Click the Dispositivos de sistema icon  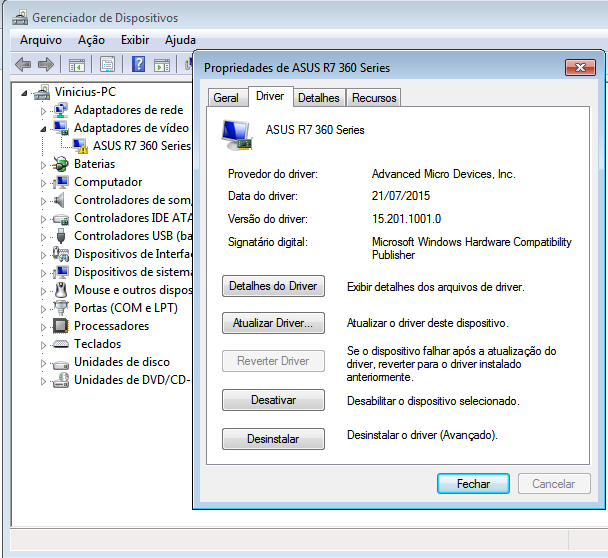[x=61, y=272]
